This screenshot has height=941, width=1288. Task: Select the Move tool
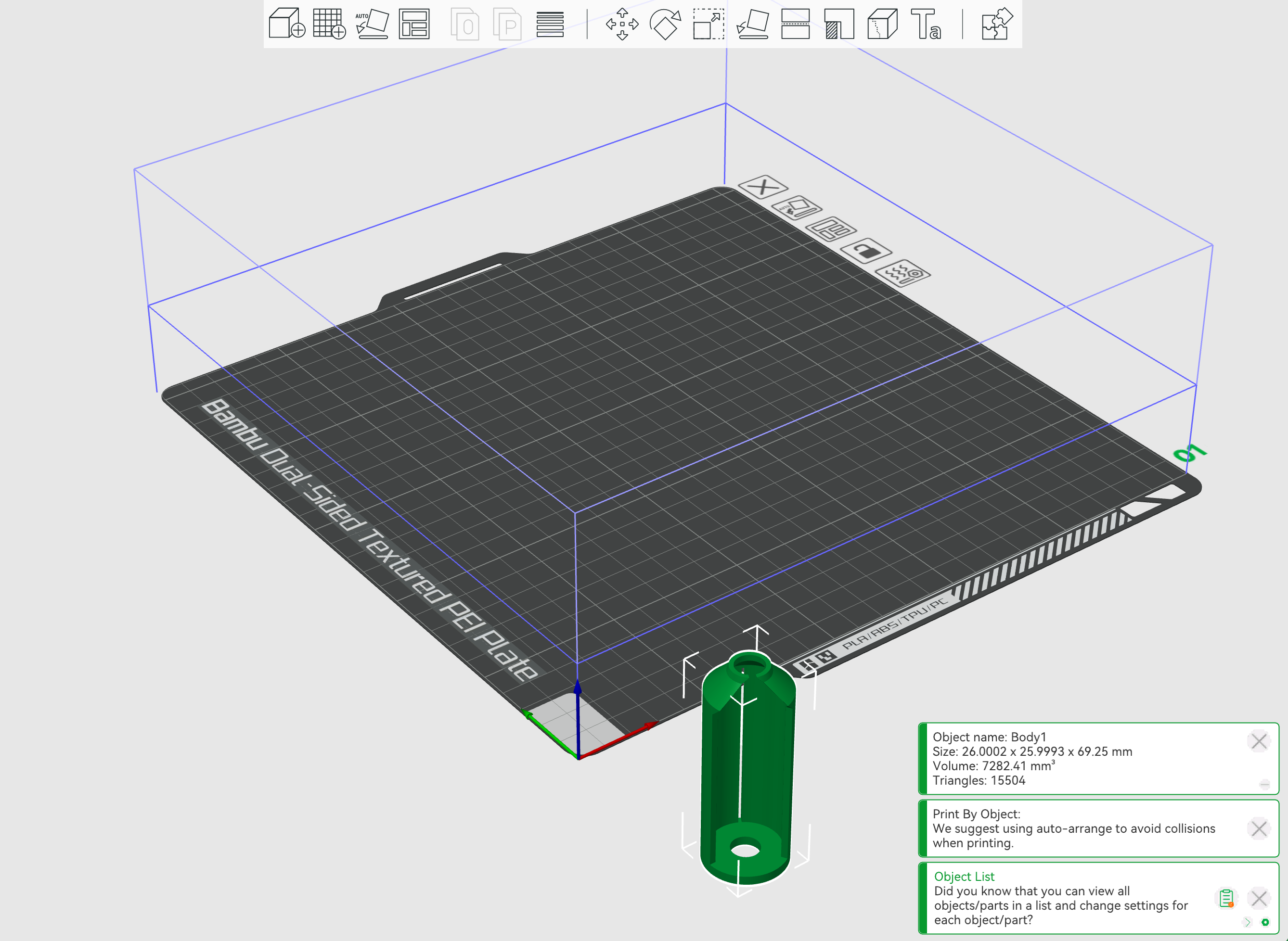pyautogui.click(x=622, y=25)
